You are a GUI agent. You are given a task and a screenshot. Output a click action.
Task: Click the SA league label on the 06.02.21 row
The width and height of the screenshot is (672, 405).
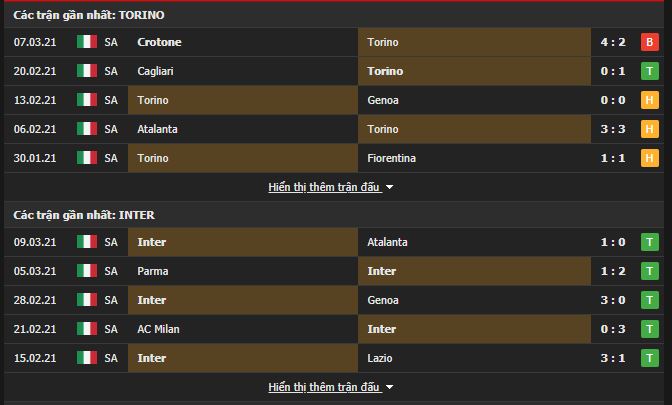click(111, 129)
